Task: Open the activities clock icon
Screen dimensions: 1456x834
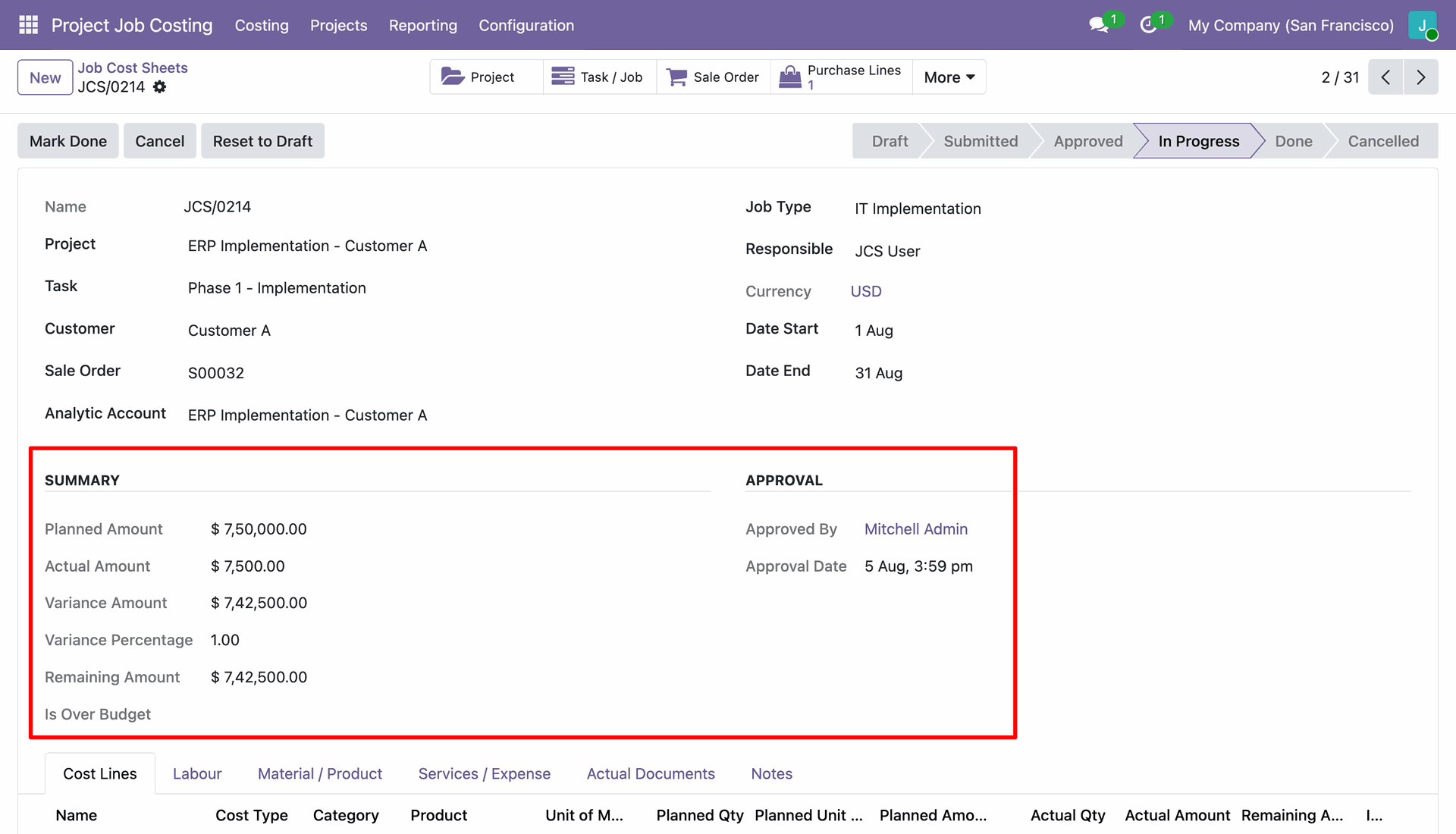Action: coord(1148,25)
